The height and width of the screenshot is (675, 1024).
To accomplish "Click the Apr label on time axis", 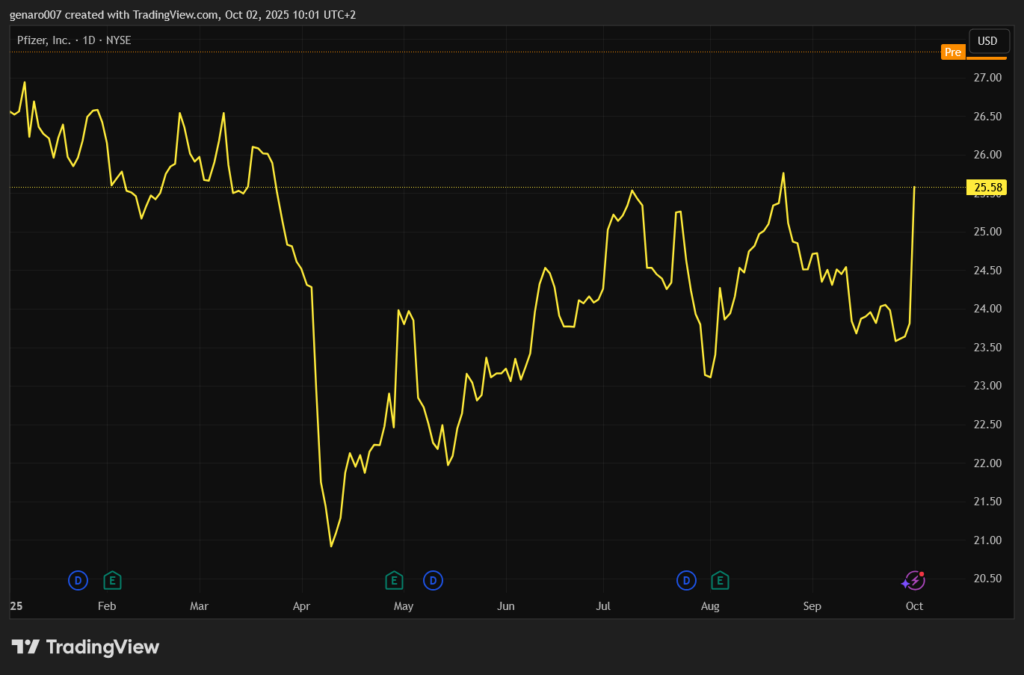I will tap(303, 606).
